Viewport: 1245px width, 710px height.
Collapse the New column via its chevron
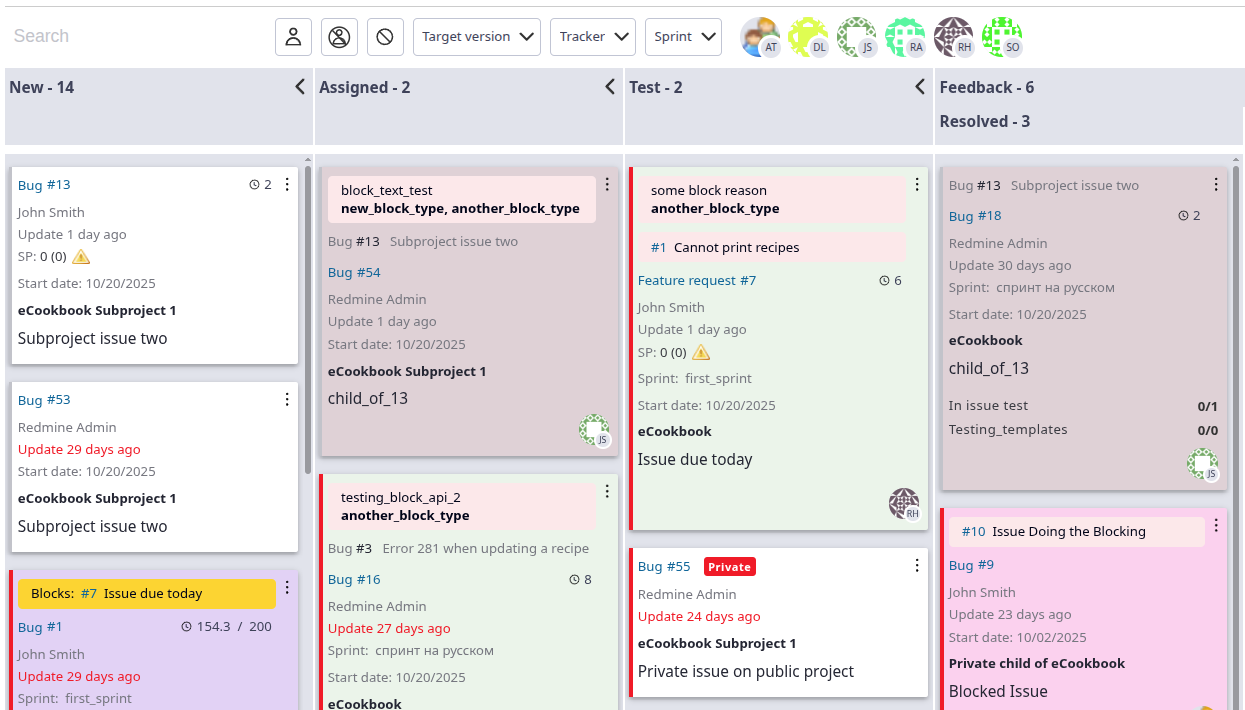click(299, 87)
